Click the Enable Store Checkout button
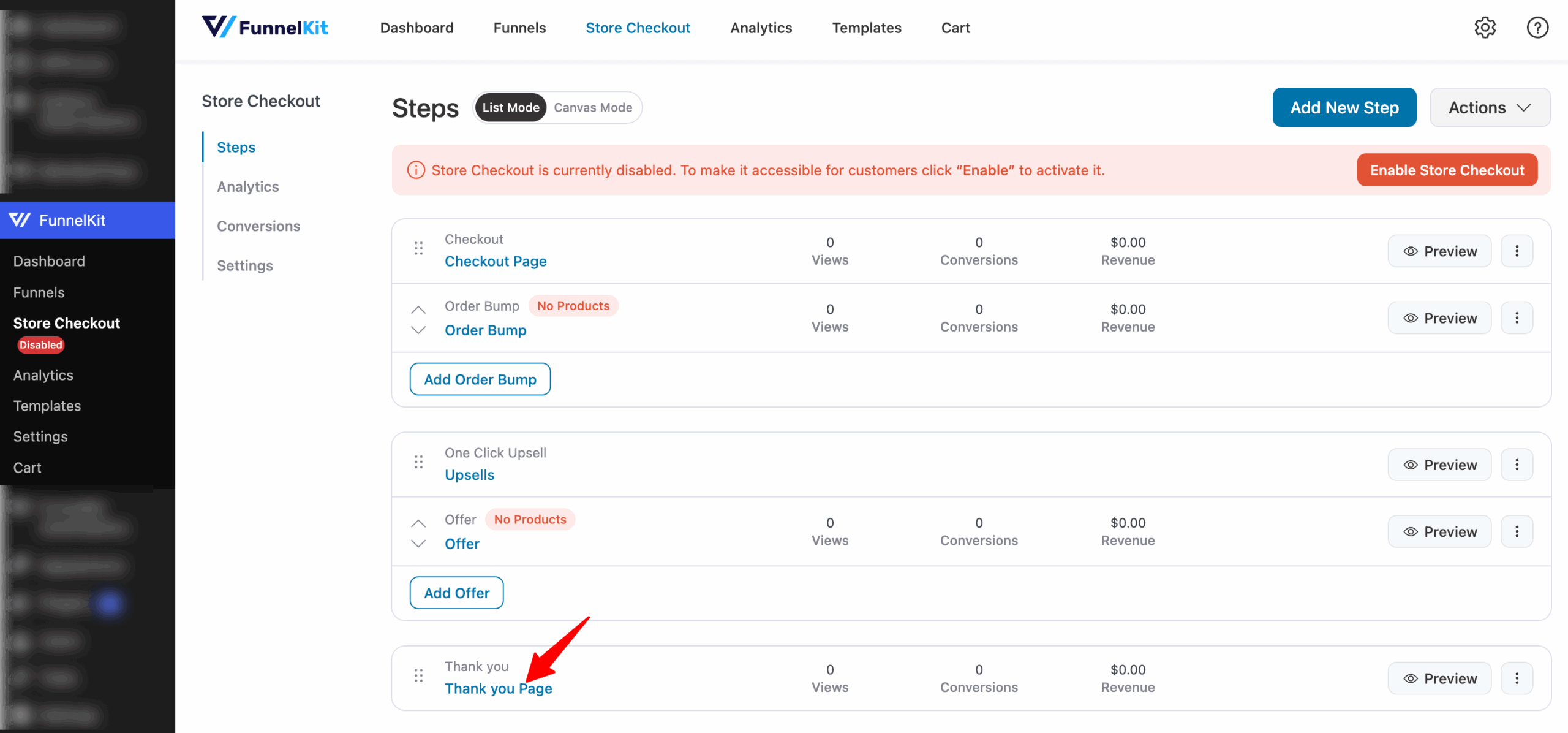This screenshot has height=733, width=1568. tap(1447, 170)
